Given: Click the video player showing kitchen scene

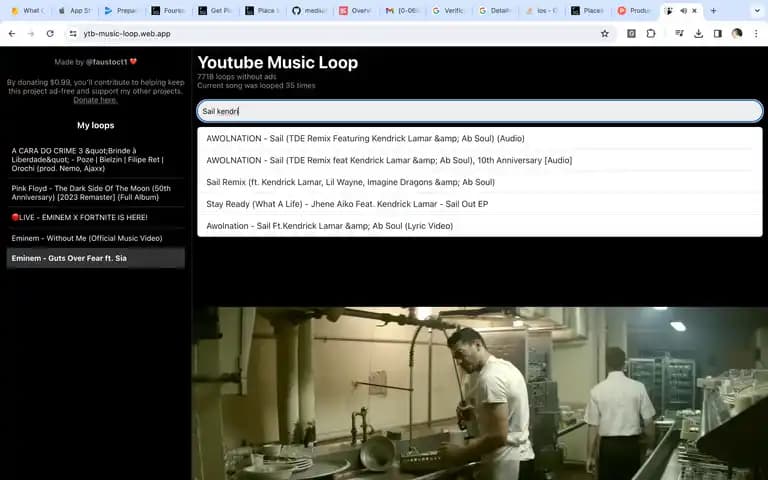Looking at the screenshot, I should [480, 393].
